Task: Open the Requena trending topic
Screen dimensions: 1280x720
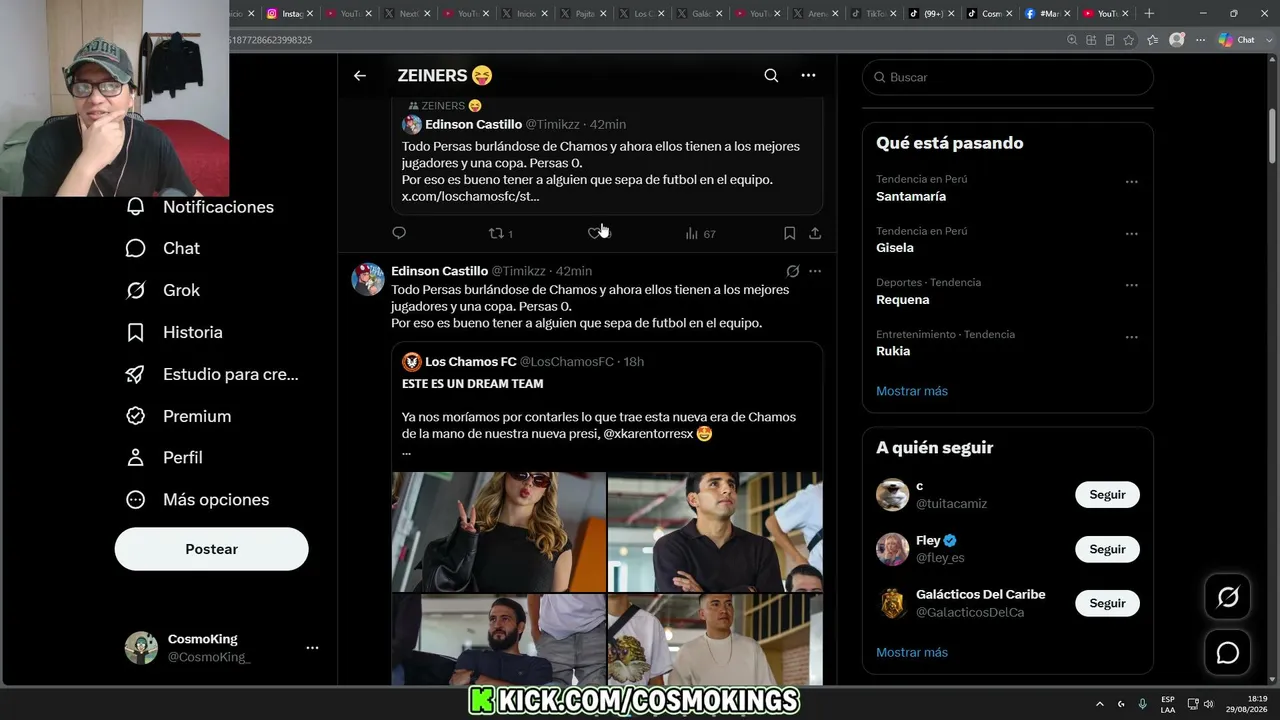Action: [x=903, y=300]
